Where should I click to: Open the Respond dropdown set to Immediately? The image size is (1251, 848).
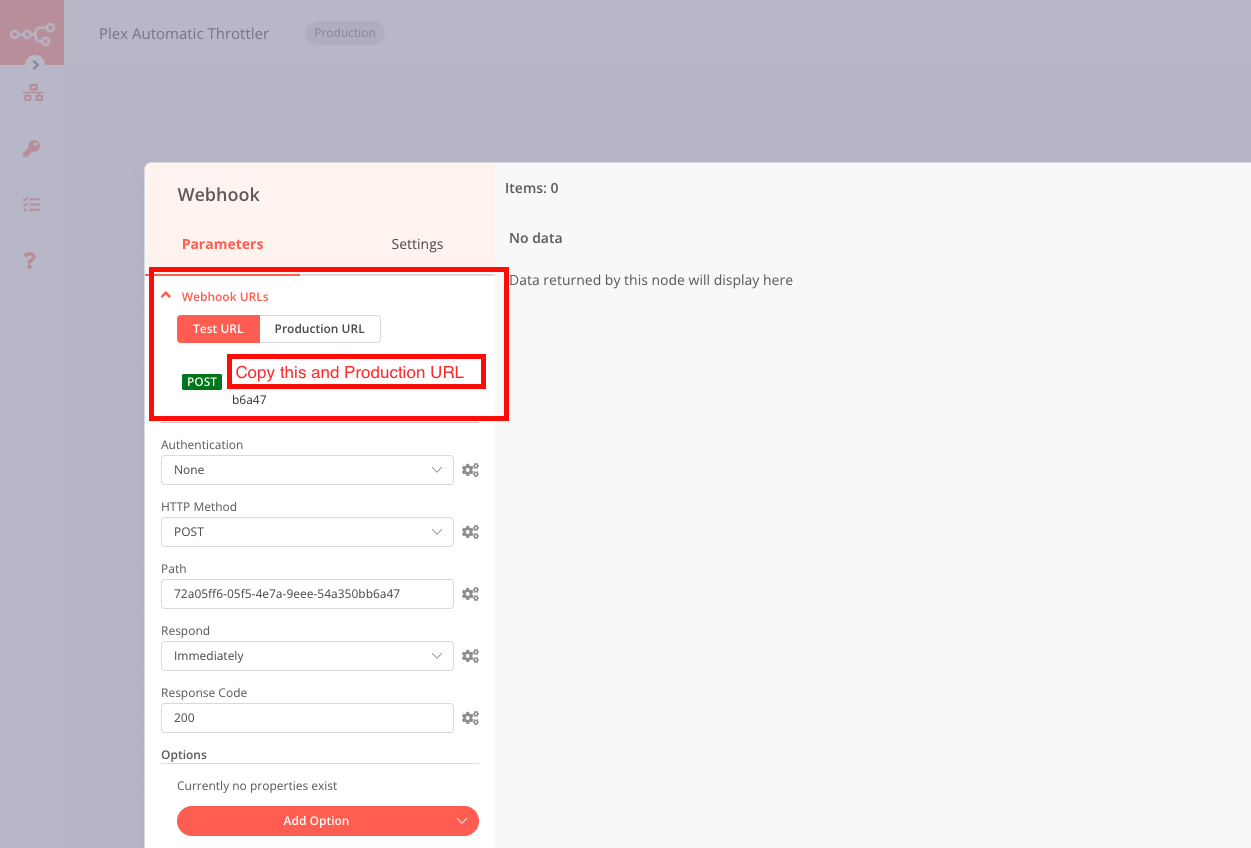307,656
